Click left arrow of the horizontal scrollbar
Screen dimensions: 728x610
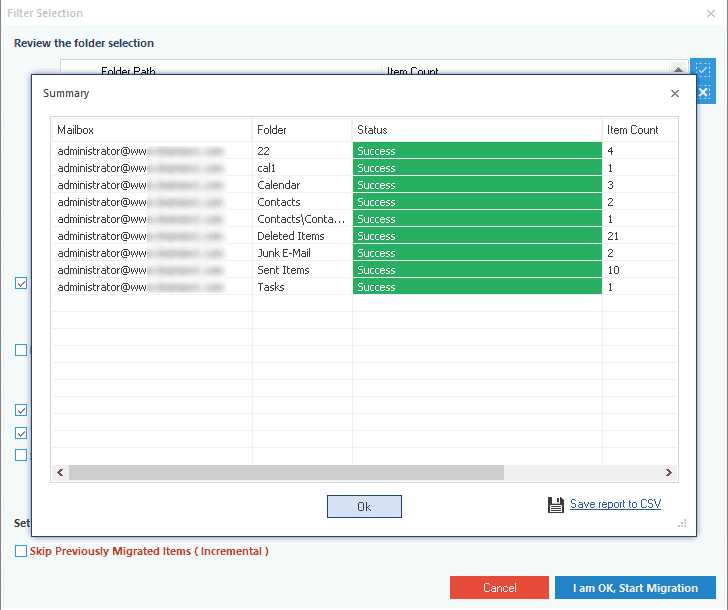pos(60,473)
